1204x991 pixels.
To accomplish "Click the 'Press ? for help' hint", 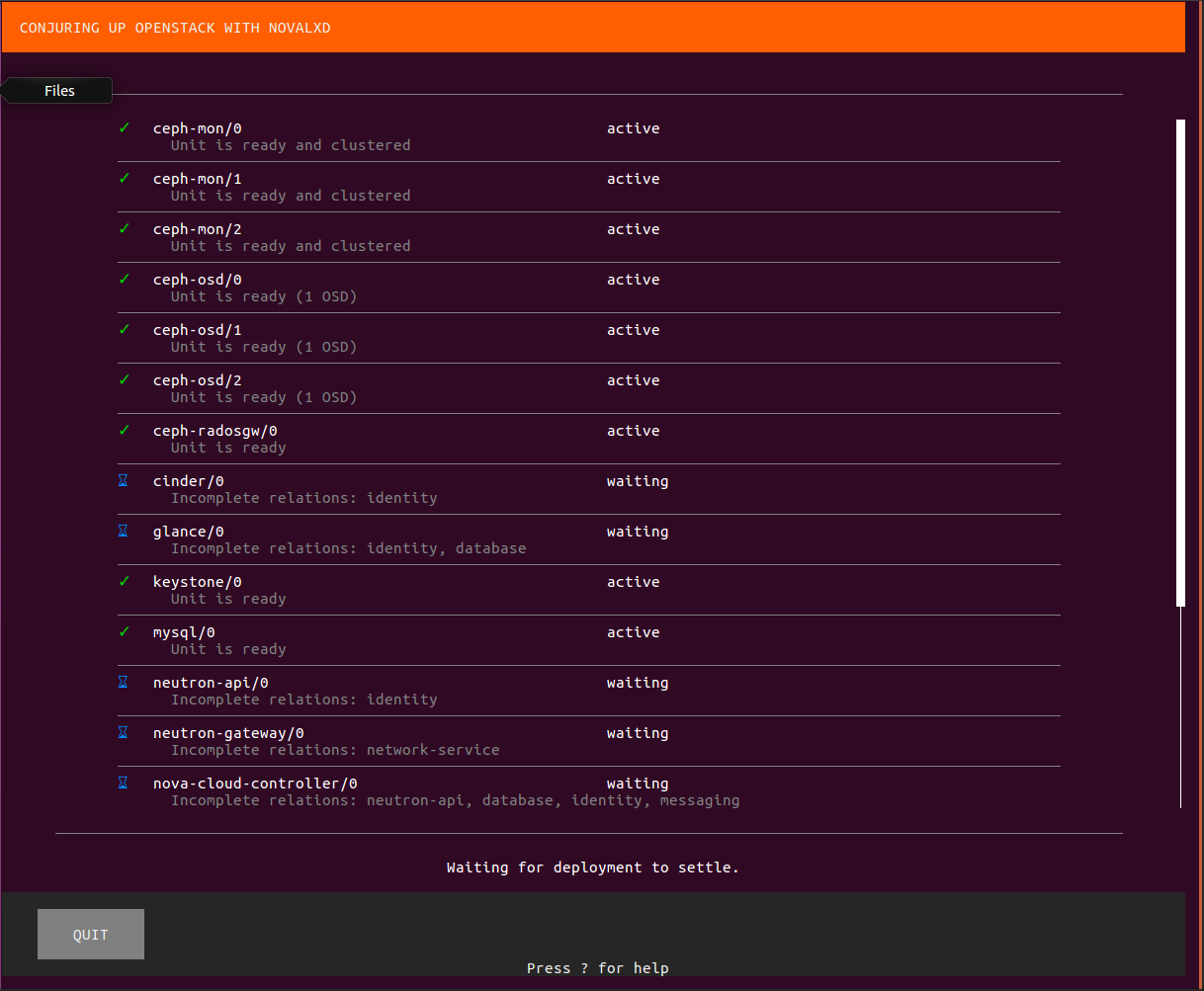I will 598,968.
